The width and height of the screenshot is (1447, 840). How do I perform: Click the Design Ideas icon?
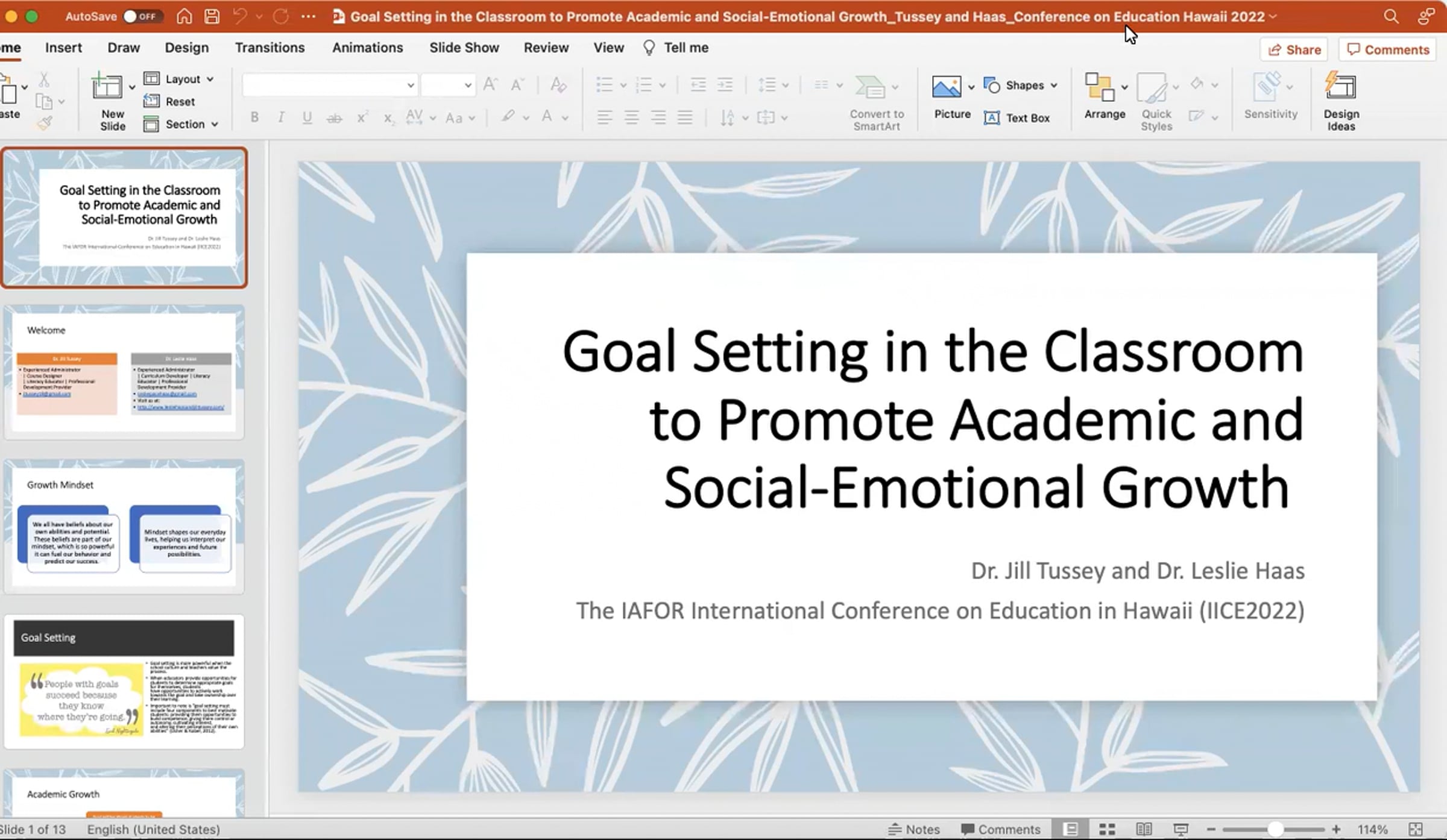point(1340,87)
